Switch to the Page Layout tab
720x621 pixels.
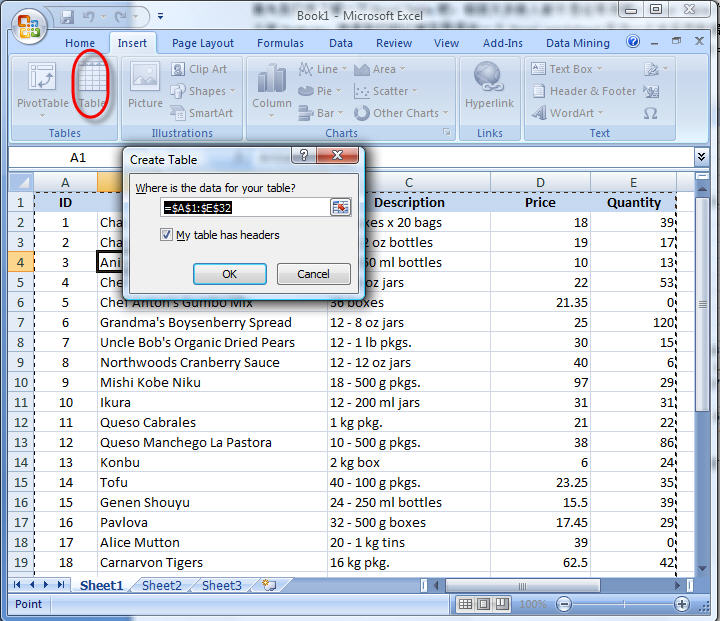(202, 43)
